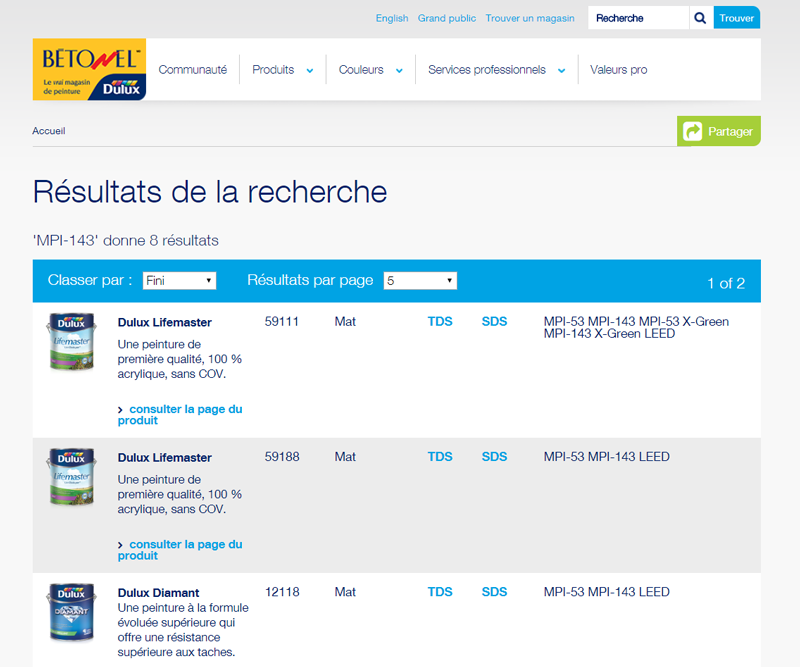
Task: Consulter la page du produit 59188
Action: click(180, 550)
